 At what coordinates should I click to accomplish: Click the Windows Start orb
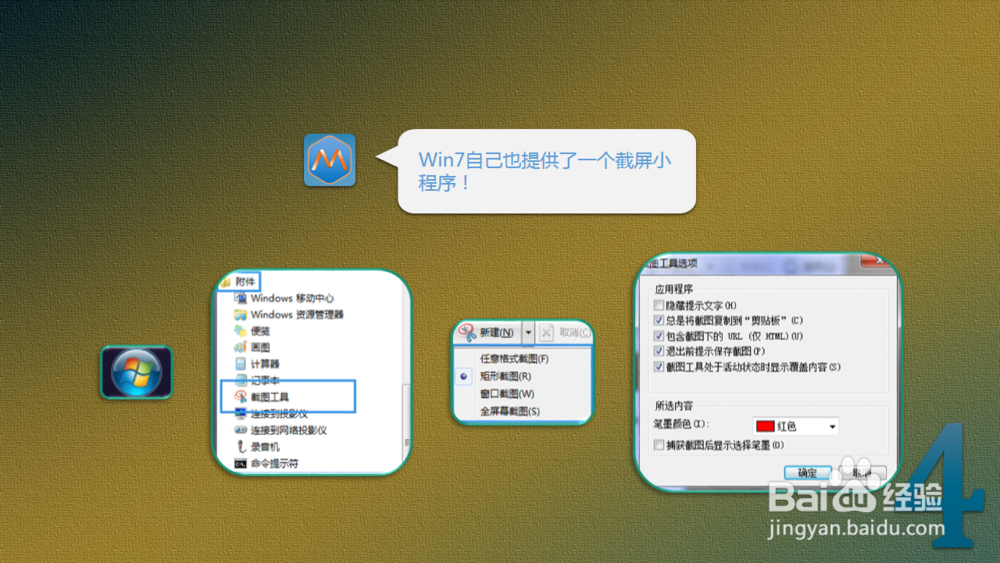136,372
